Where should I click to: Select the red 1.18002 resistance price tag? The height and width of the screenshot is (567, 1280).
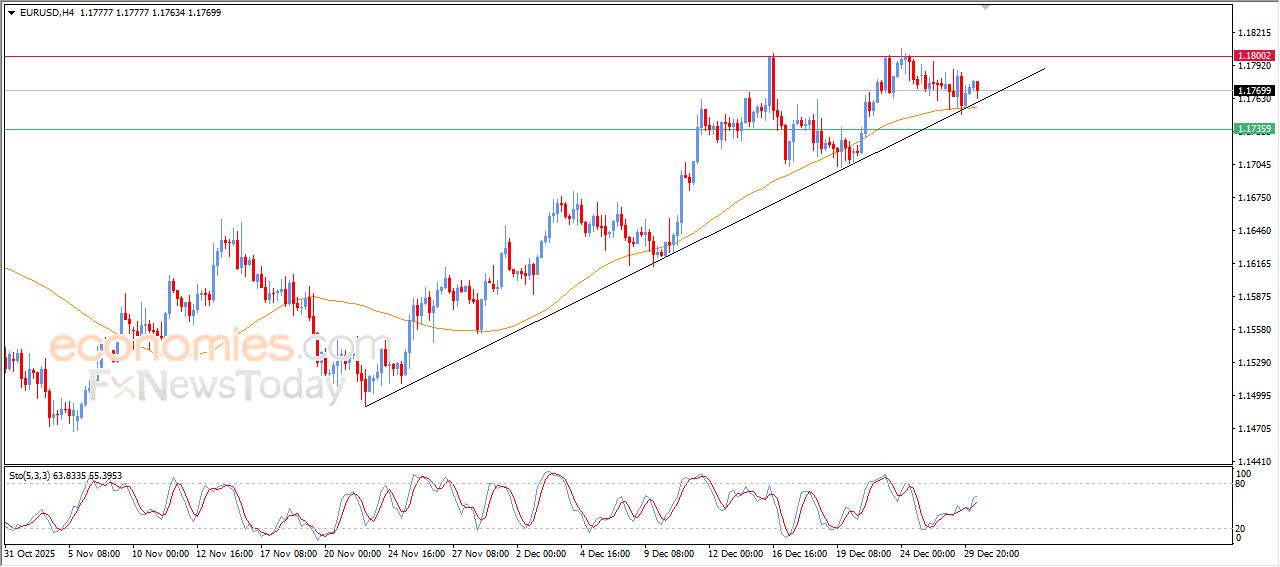(1253, 56)
